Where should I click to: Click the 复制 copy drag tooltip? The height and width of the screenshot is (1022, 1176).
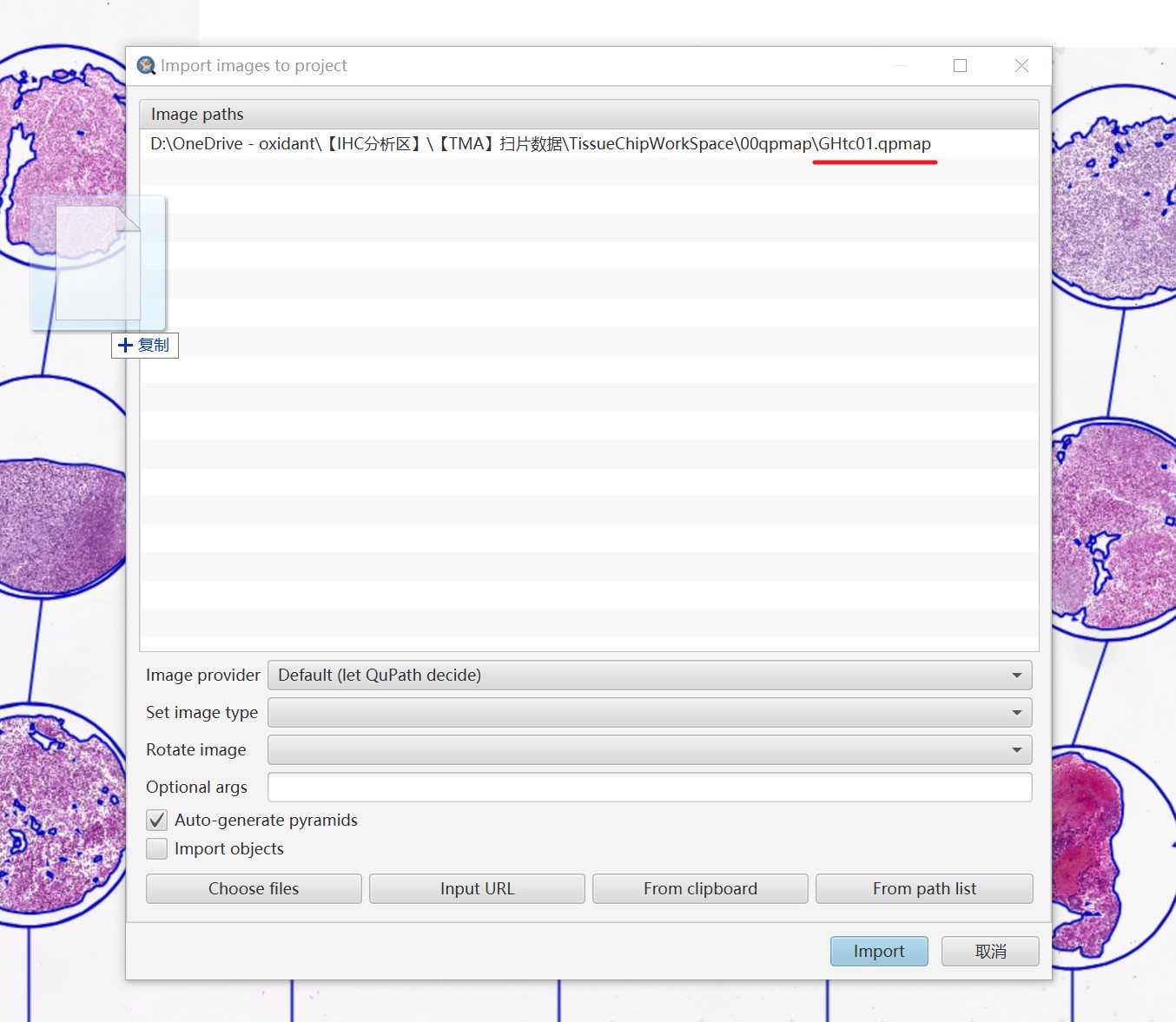pos(145,346)
